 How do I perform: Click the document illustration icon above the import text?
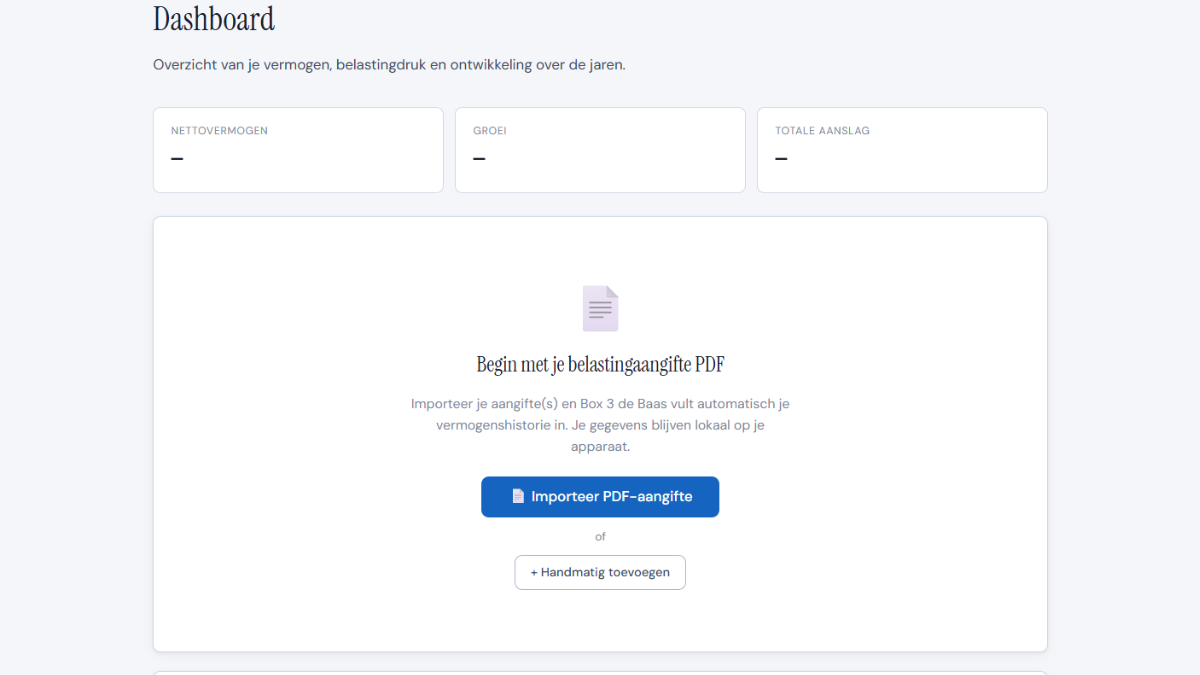pyautogui.click(x=600, y=308)
